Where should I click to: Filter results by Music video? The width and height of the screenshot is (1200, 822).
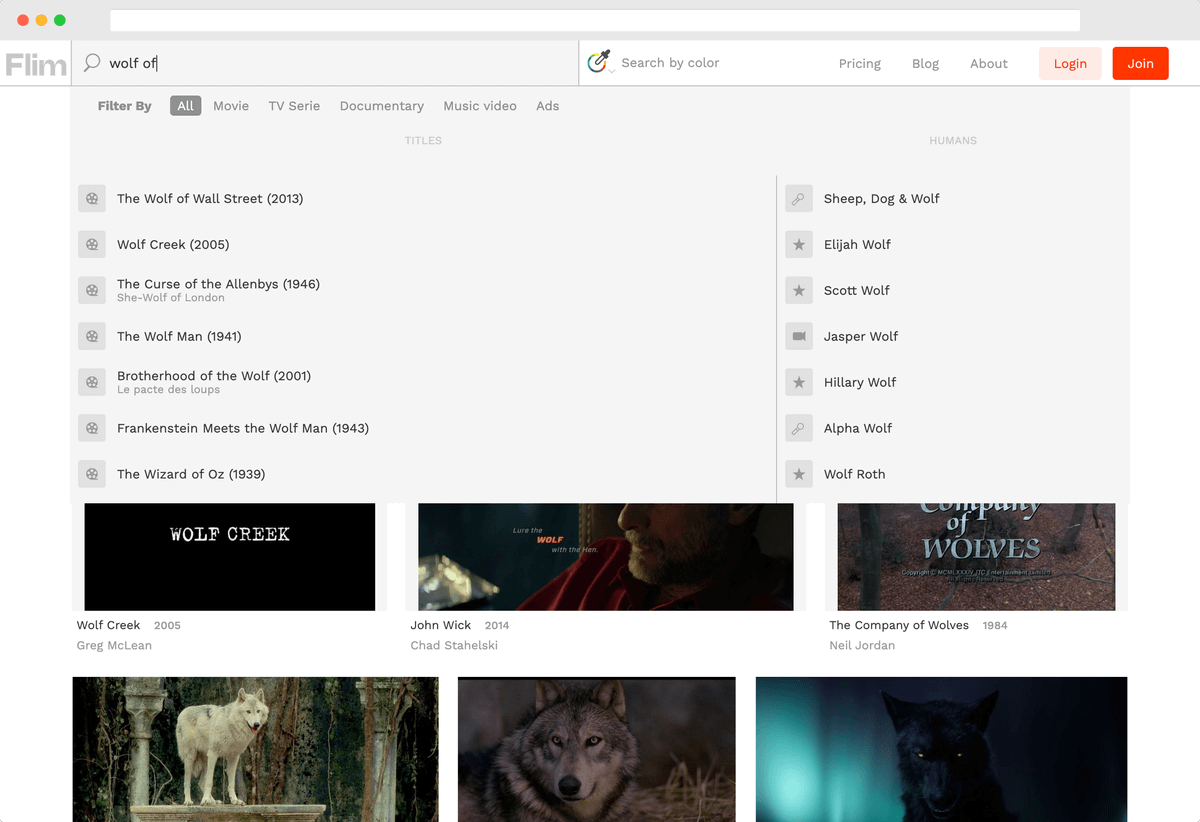tap(480, 106)
